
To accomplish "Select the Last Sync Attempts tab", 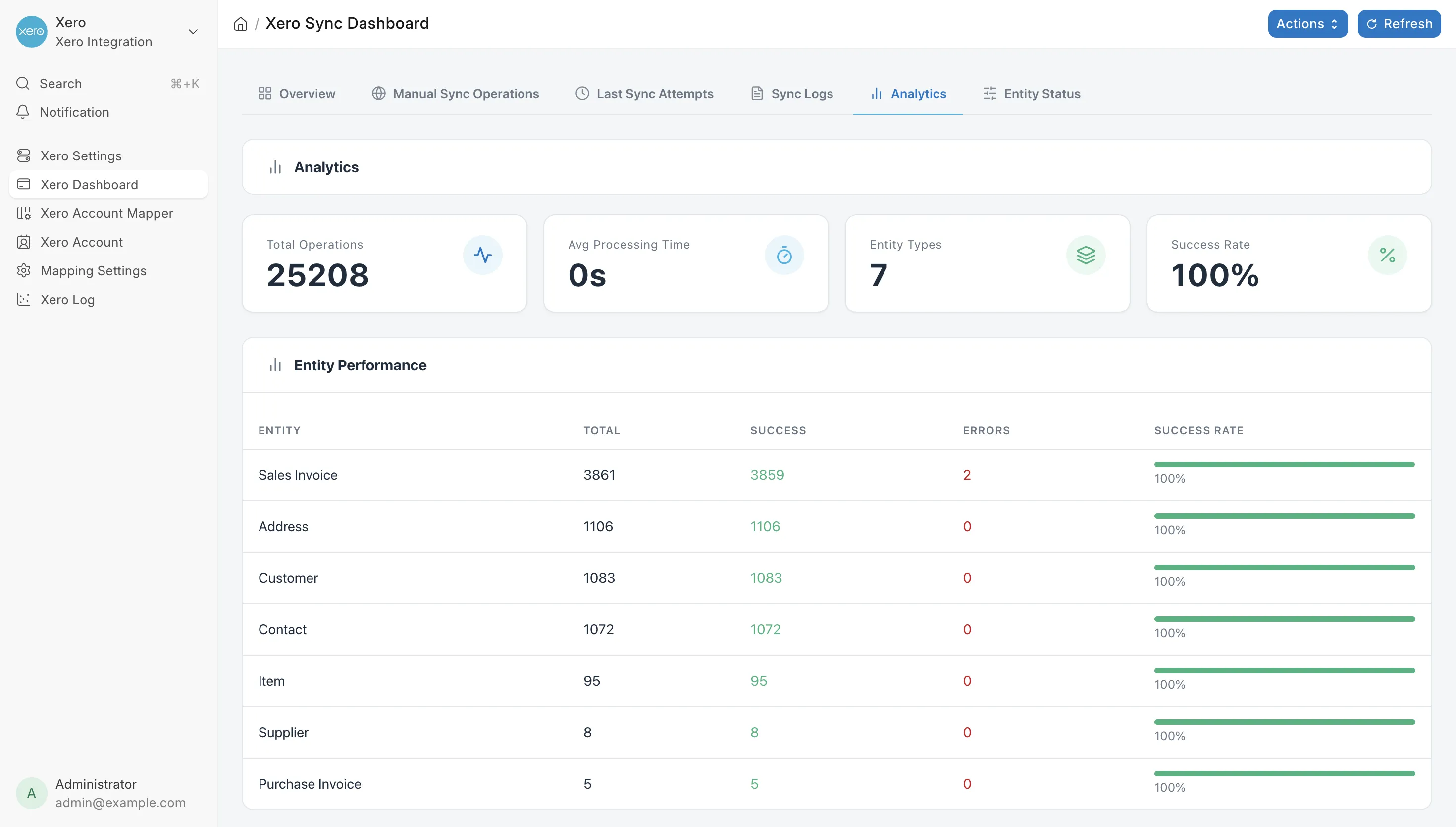I will [x=644, y=94].
